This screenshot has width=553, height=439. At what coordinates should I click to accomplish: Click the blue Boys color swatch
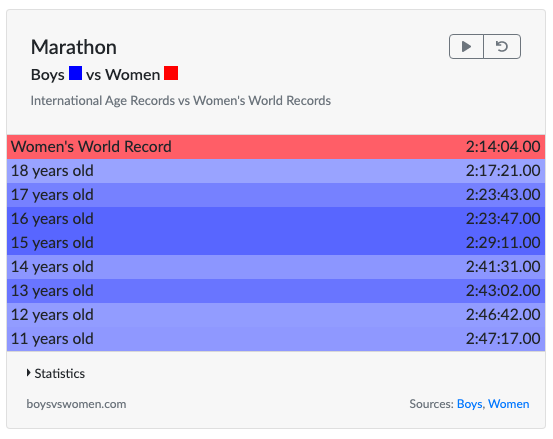coord(75,73)
